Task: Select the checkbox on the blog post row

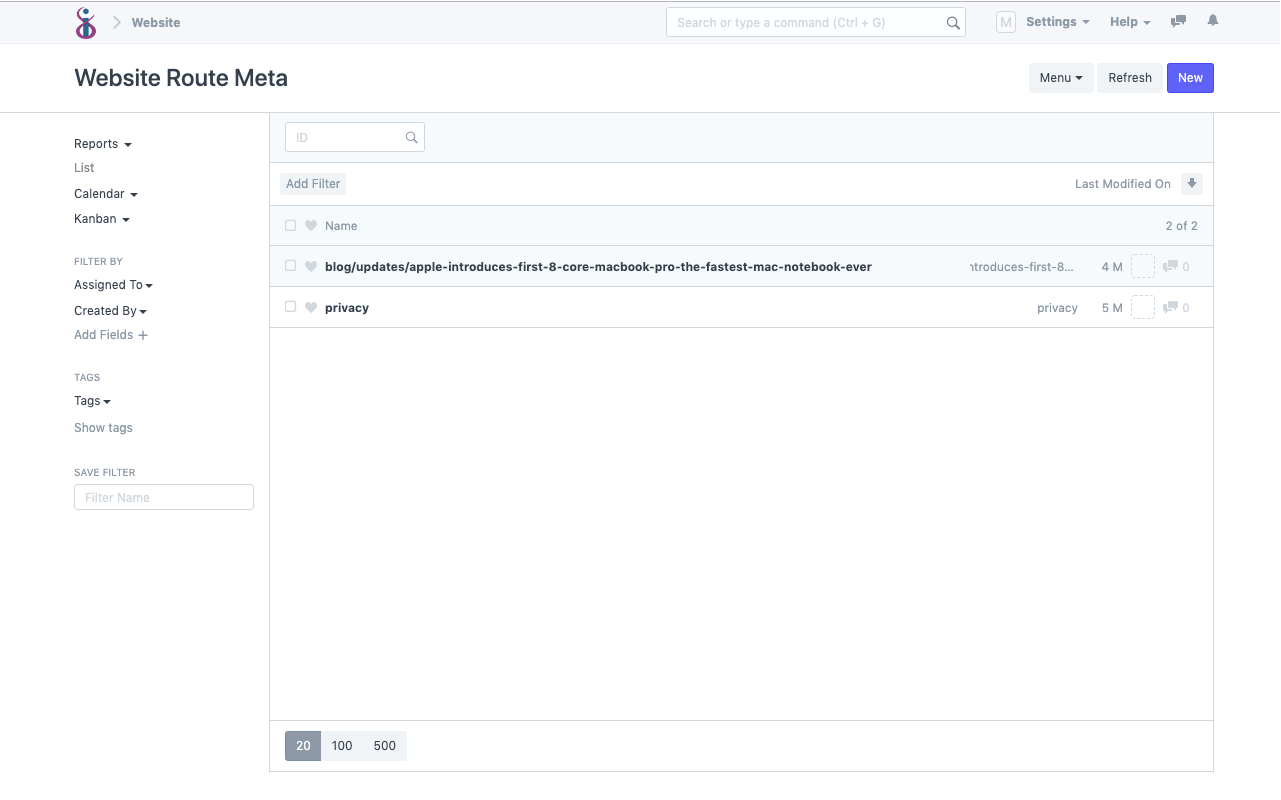Action: (290, 266)
